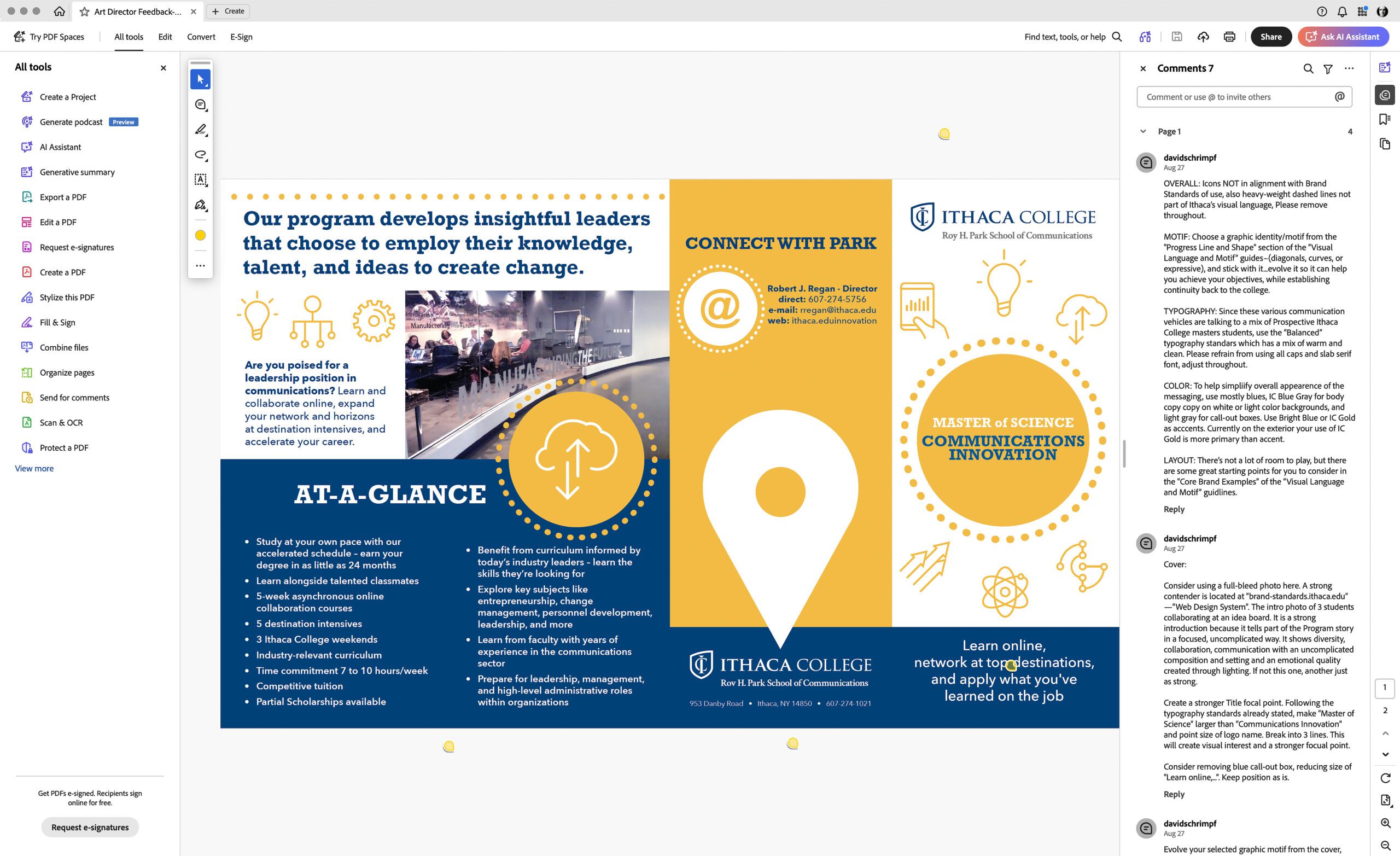
Task: Toggle the comments pane icon in right rail
Action: tap(1385, 95)
